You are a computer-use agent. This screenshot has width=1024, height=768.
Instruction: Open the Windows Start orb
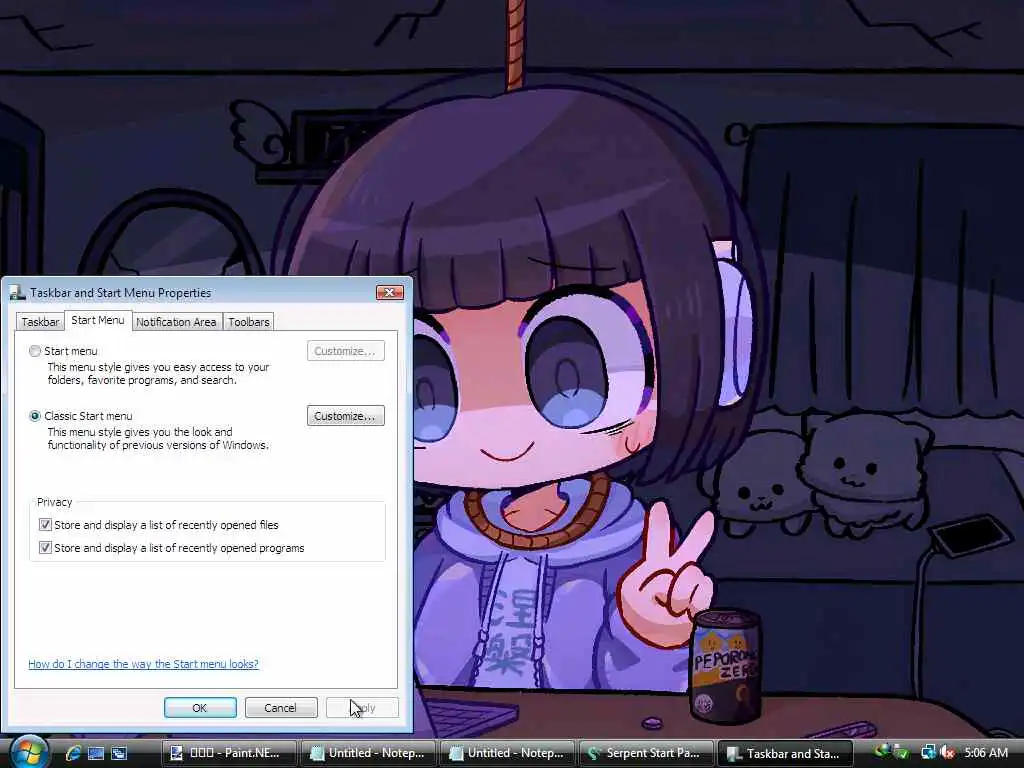click(x=29, y=752)
